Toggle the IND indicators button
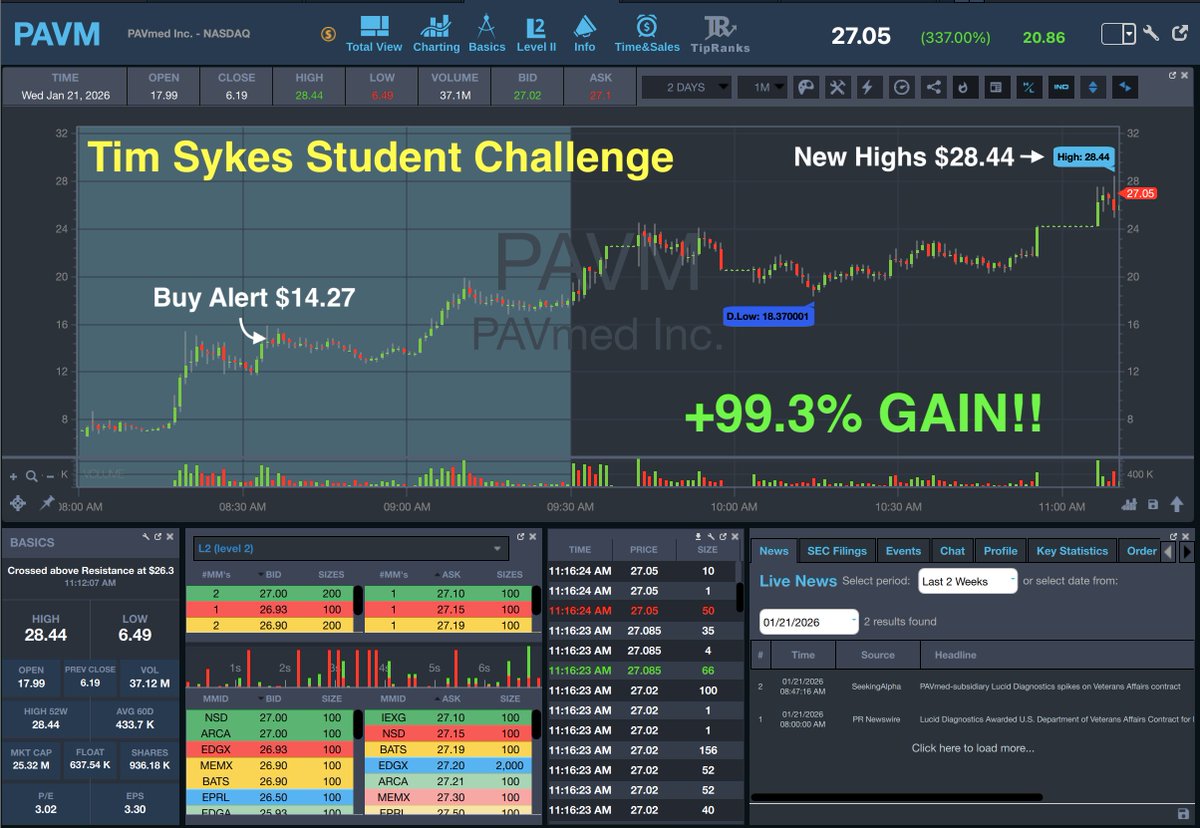Viewport: 1200px width, 828px height. click(x=1060, y=87)
